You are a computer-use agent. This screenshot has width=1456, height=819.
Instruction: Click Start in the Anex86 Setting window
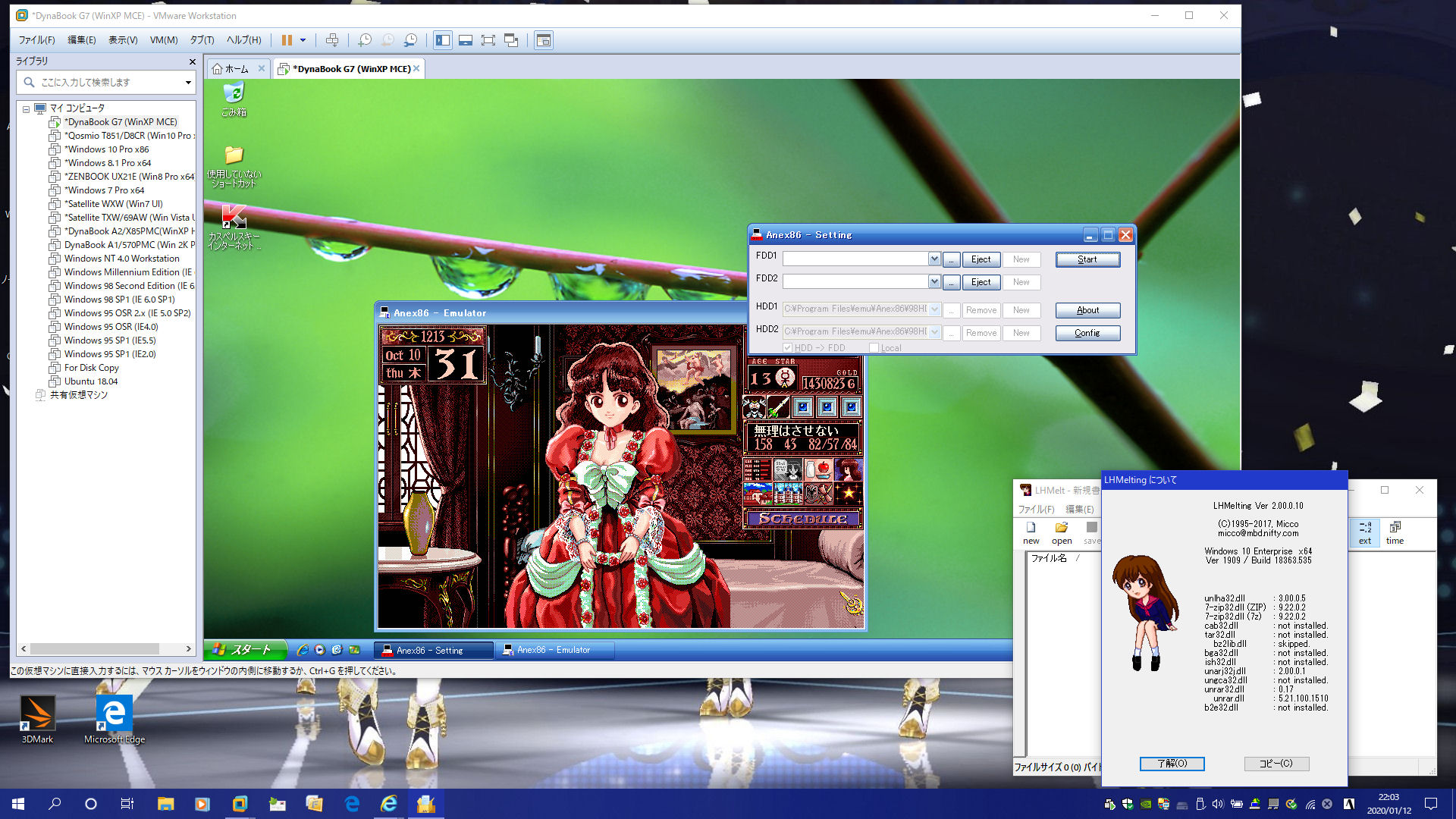point(1087,259)
